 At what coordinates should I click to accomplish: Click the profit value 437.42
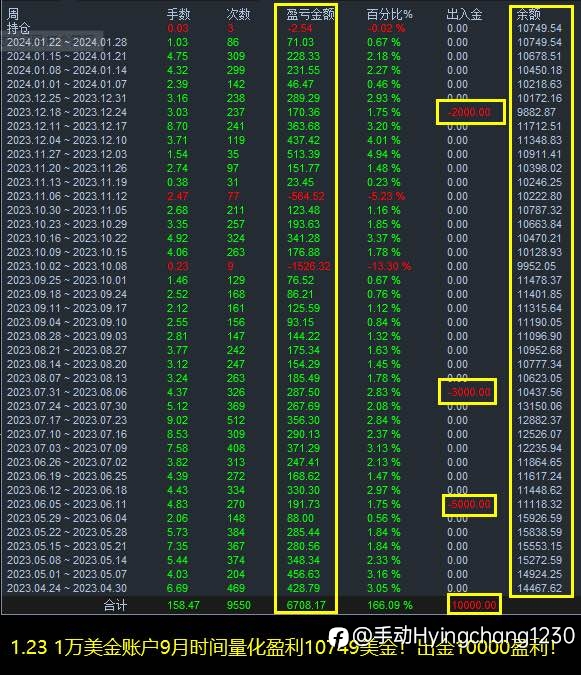coord(303,140)
